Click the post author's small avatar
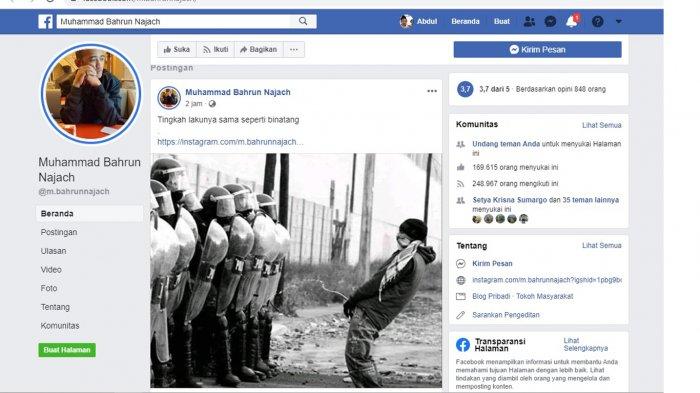700x393 pixels. (169, 98)
